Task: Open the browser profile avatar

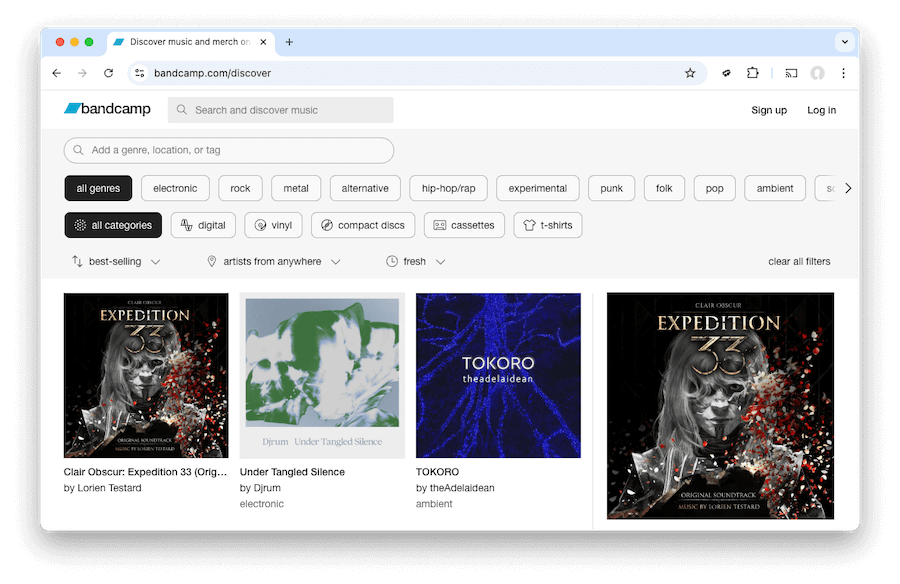Action: pos(817,73)
